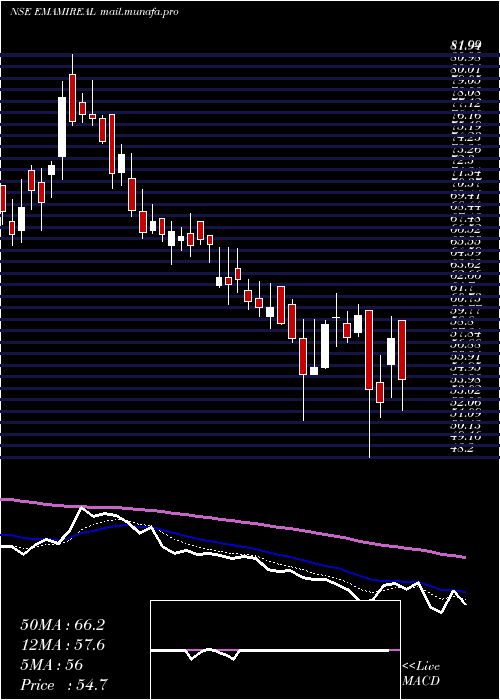
Task: Click the 50MA : 66.2 readout
Action: 62,625
